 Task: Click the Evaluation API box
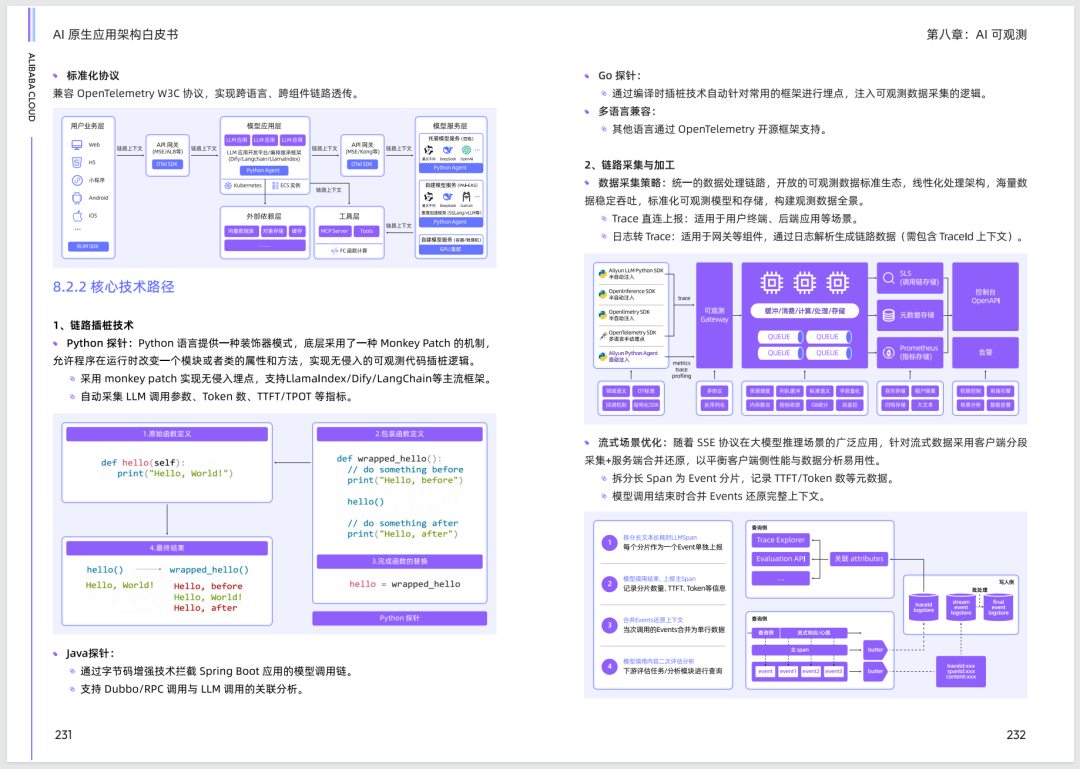(780, 559)
